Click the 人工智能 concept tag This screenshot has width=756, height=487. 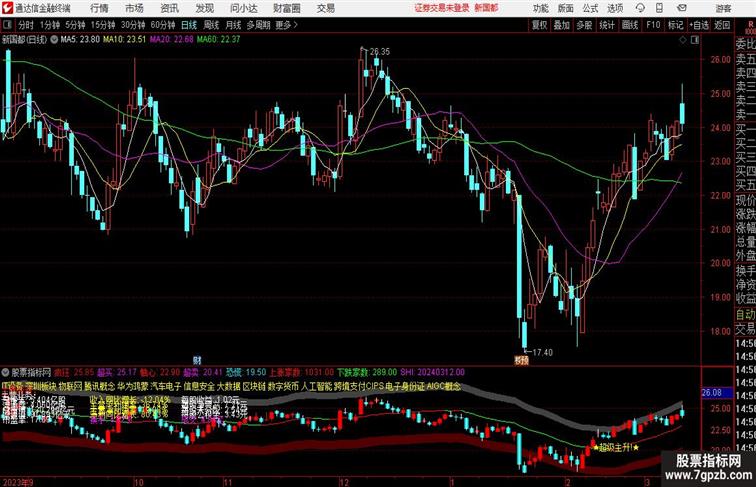click(x=316, y=386)
